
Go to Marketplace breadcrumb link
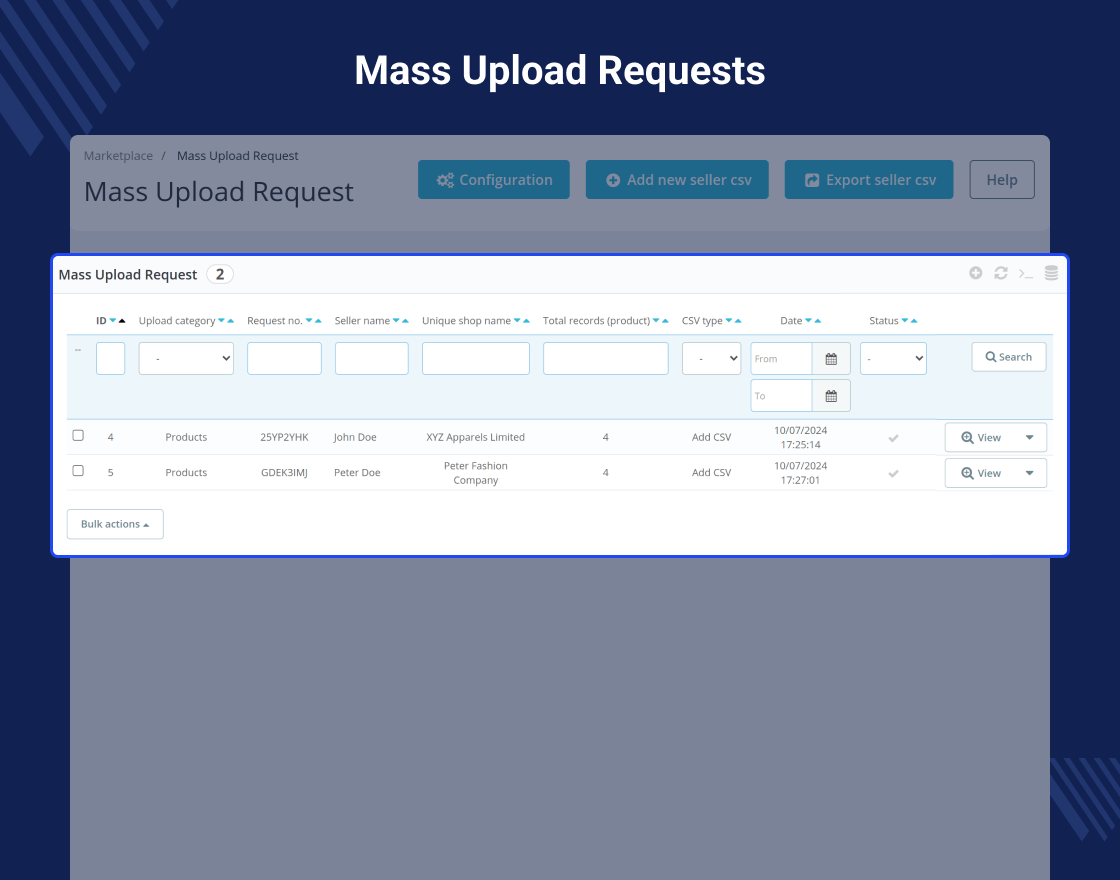click(118, 156)
